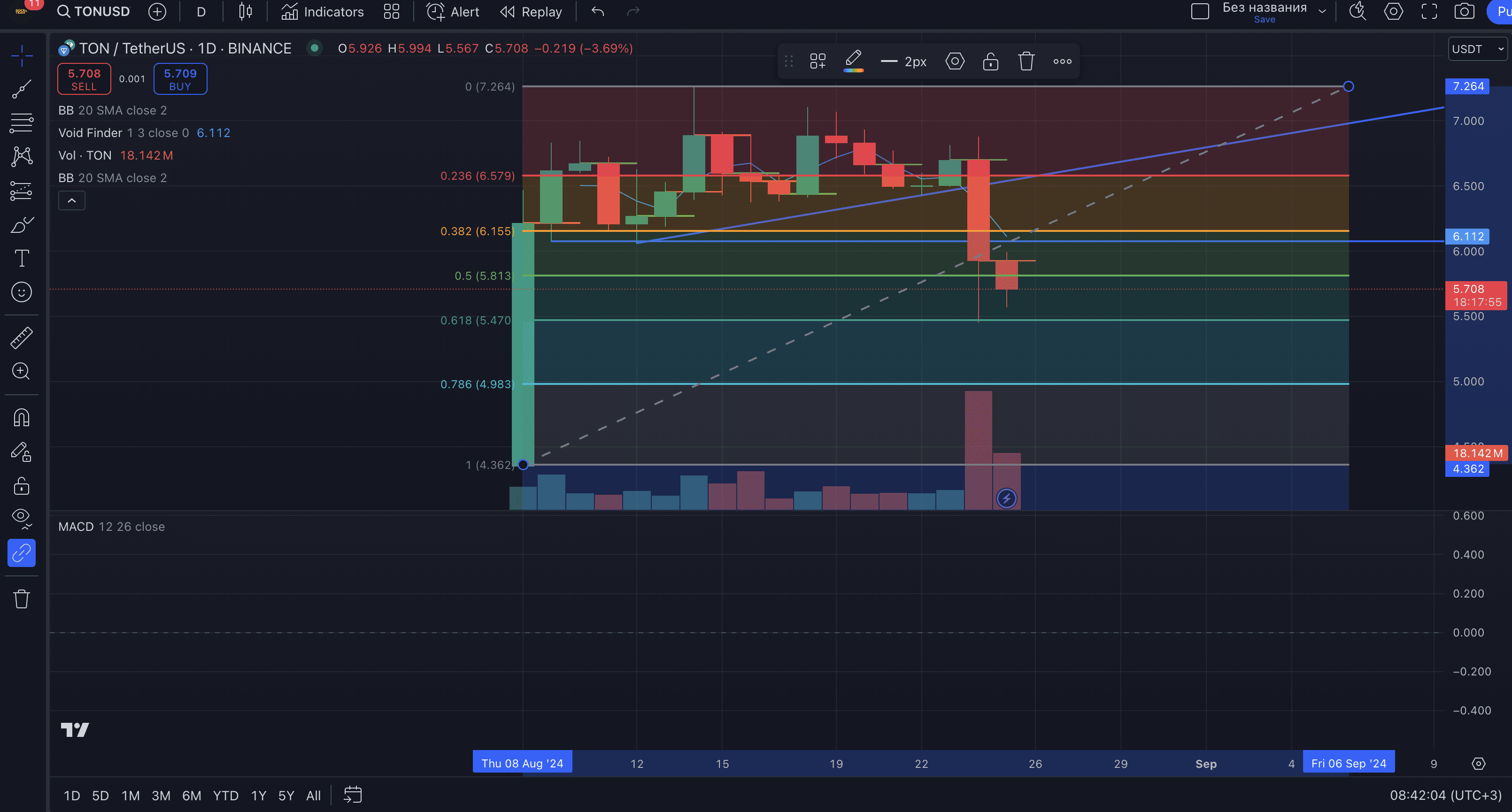Delete drawing with floating toolbar trash icon
Image resolution: width=1512 pixels, height=812 pixels.
pyautogui.click(x=1026, y=61)
